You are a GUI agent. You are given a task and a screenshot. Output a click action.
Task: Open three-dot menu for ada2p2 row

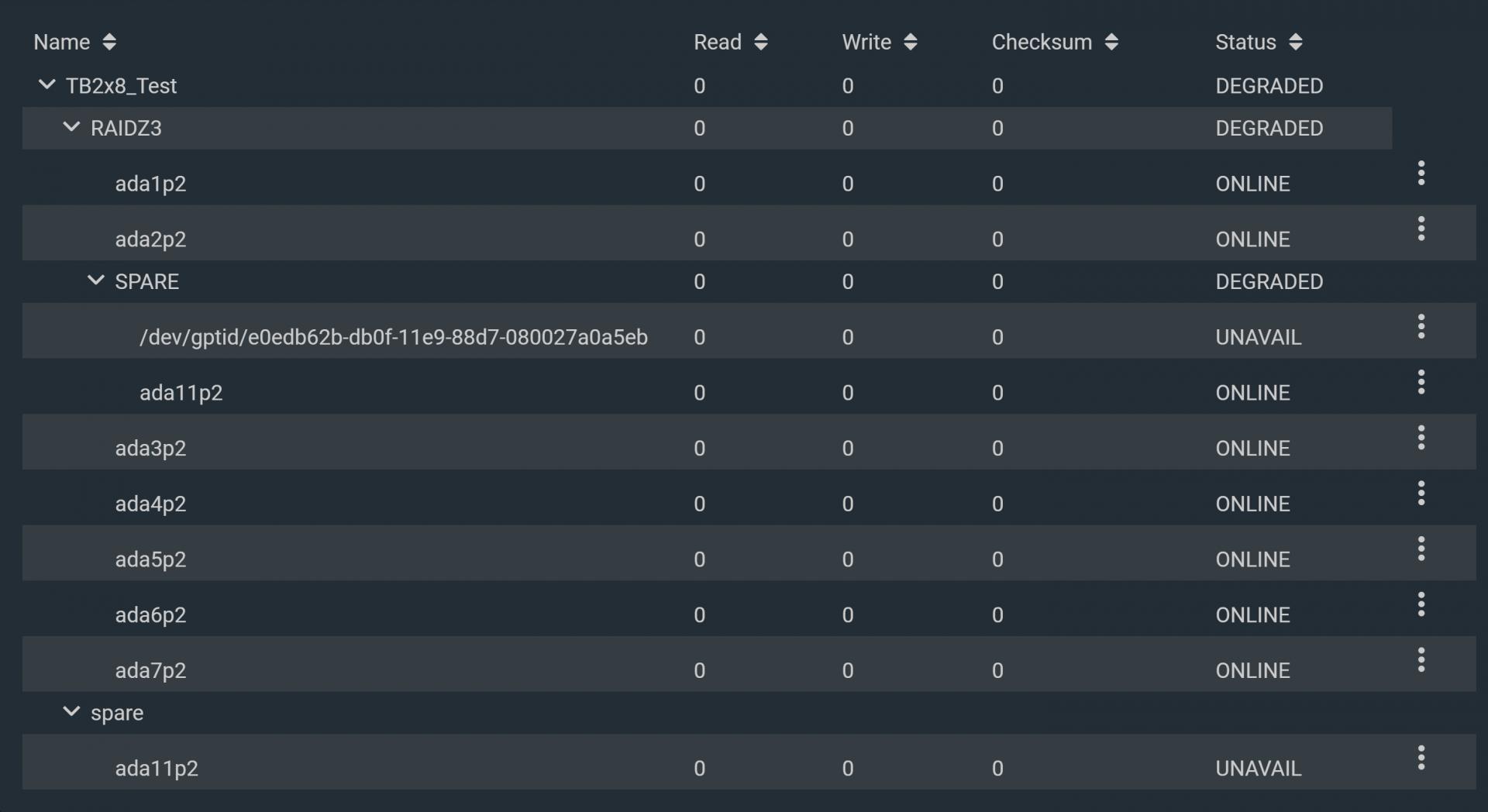pyautogui.click(x=1421, y=229)
